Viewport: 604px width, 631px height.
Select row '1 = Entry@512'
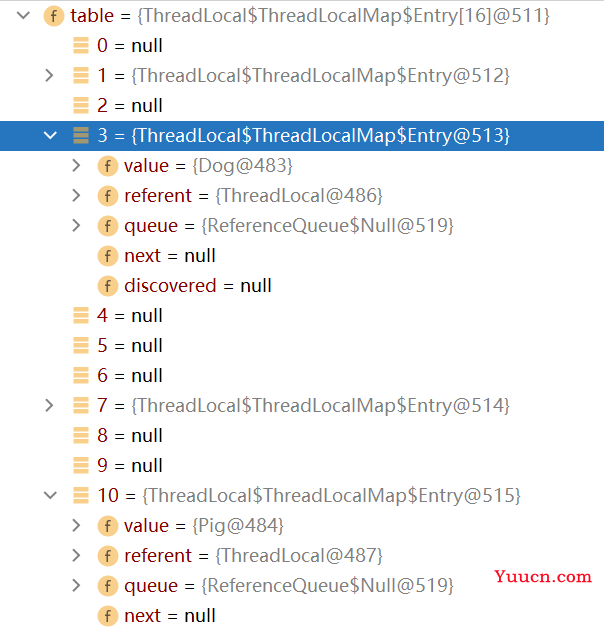point(302,75)
